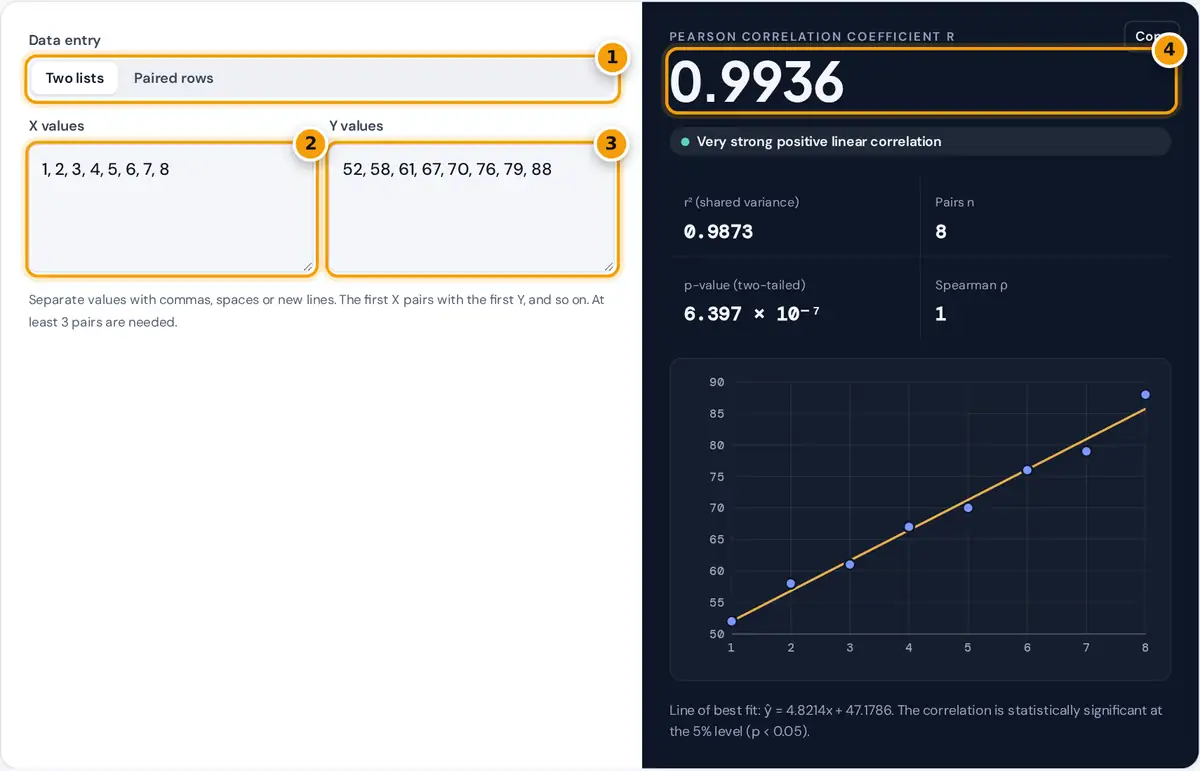This screenshot has width=1200, height=771.
Task: Click the Spearman ρ label
Action: [x=971, y=285]
